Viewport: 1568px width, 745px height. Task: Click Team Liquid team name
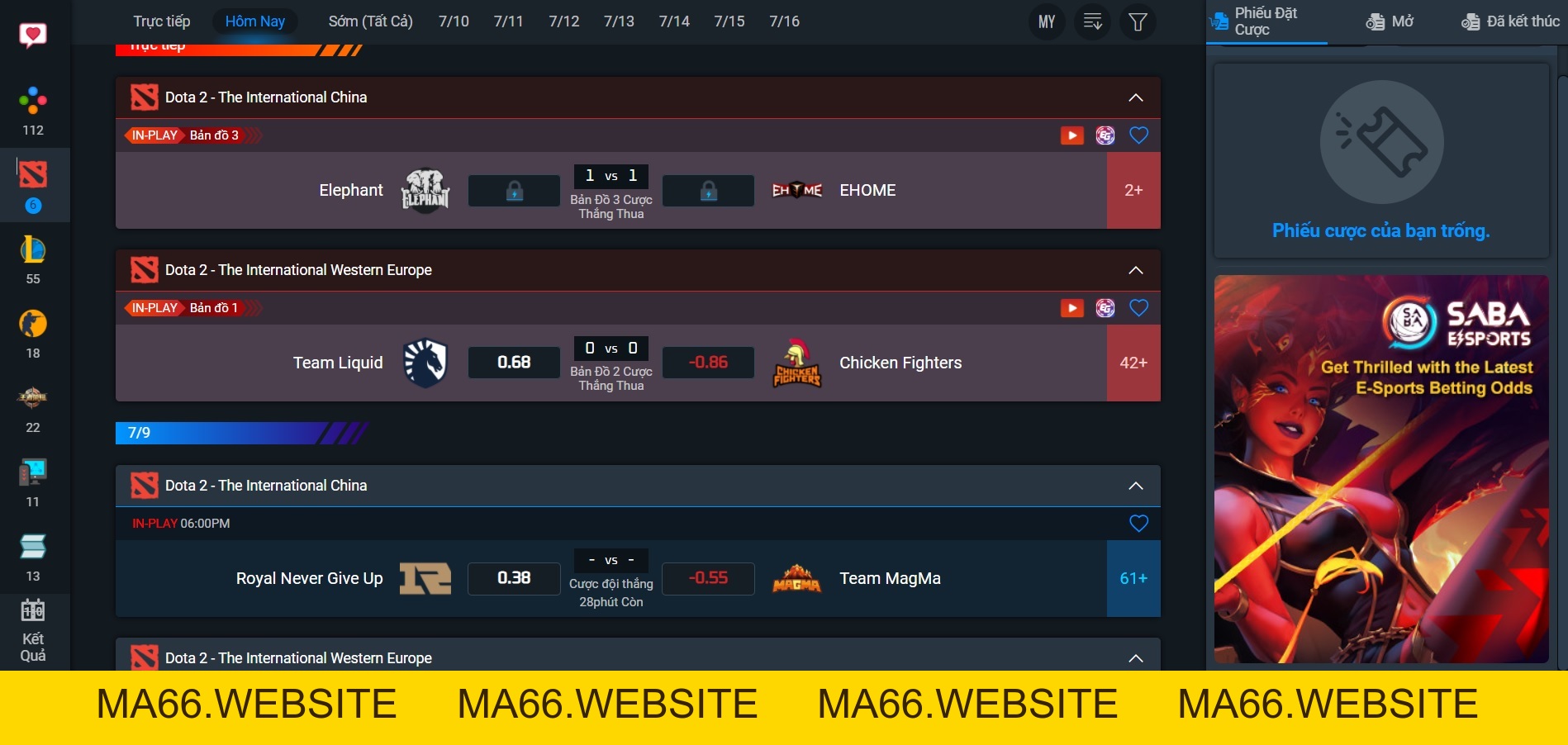tap(338, 363)
